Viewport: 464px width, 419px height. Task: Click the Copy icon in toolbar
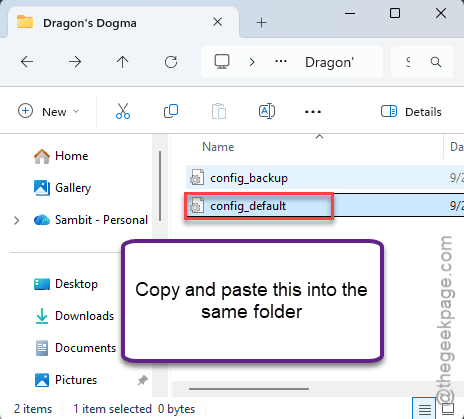pyautogui.click(x=171, y=111)
